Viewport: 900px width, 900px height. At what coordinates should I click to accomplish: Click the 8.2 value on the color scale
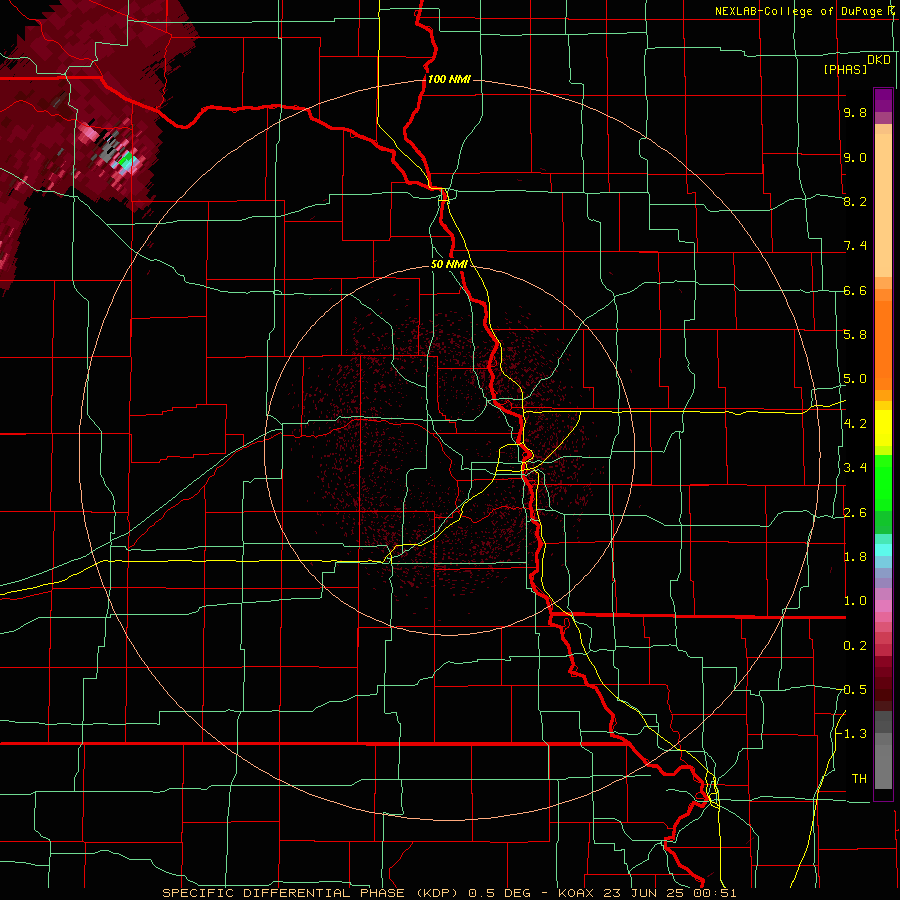[855, 201]
